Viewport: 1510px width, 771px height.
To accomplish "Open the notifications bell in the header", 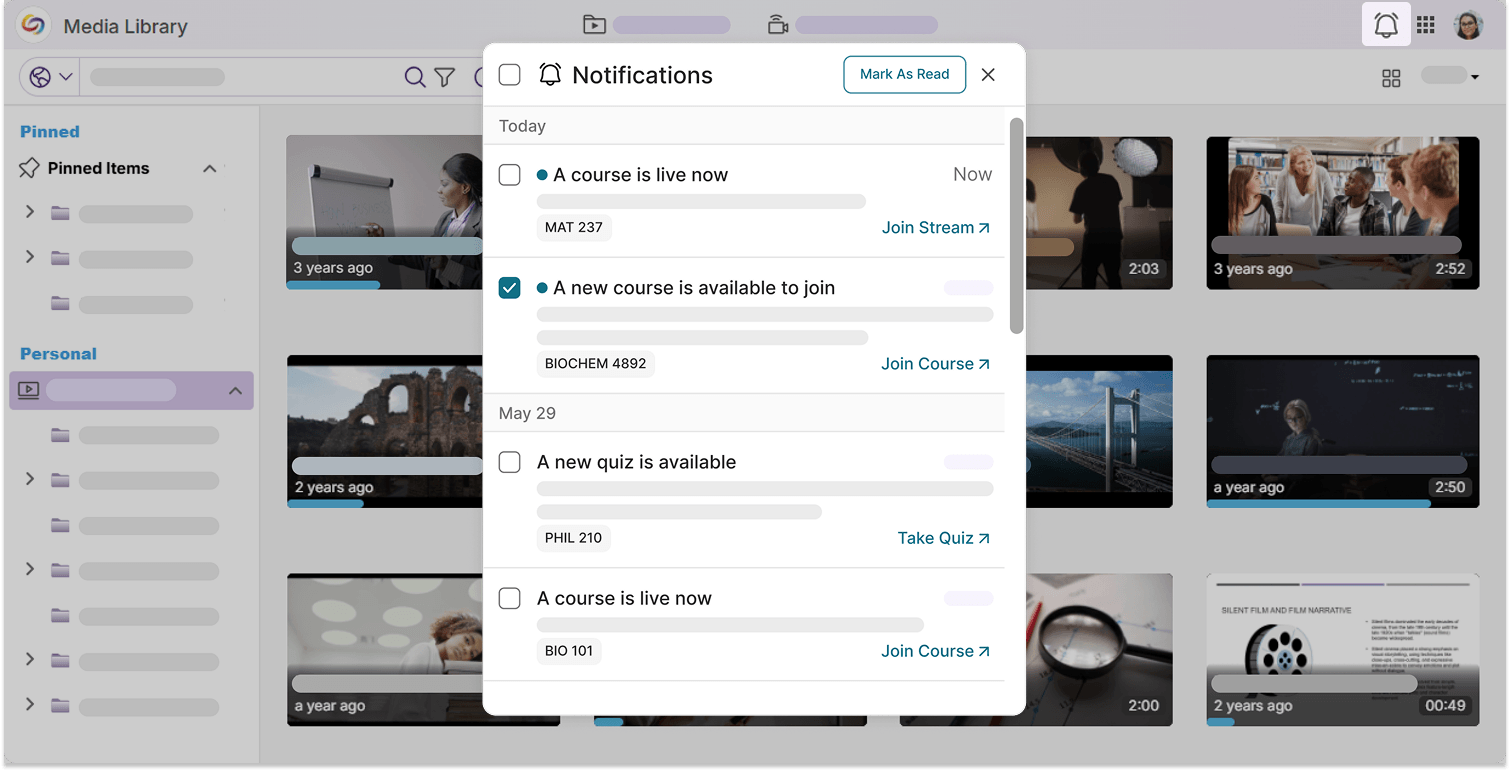I will (x=1386, y=25).
